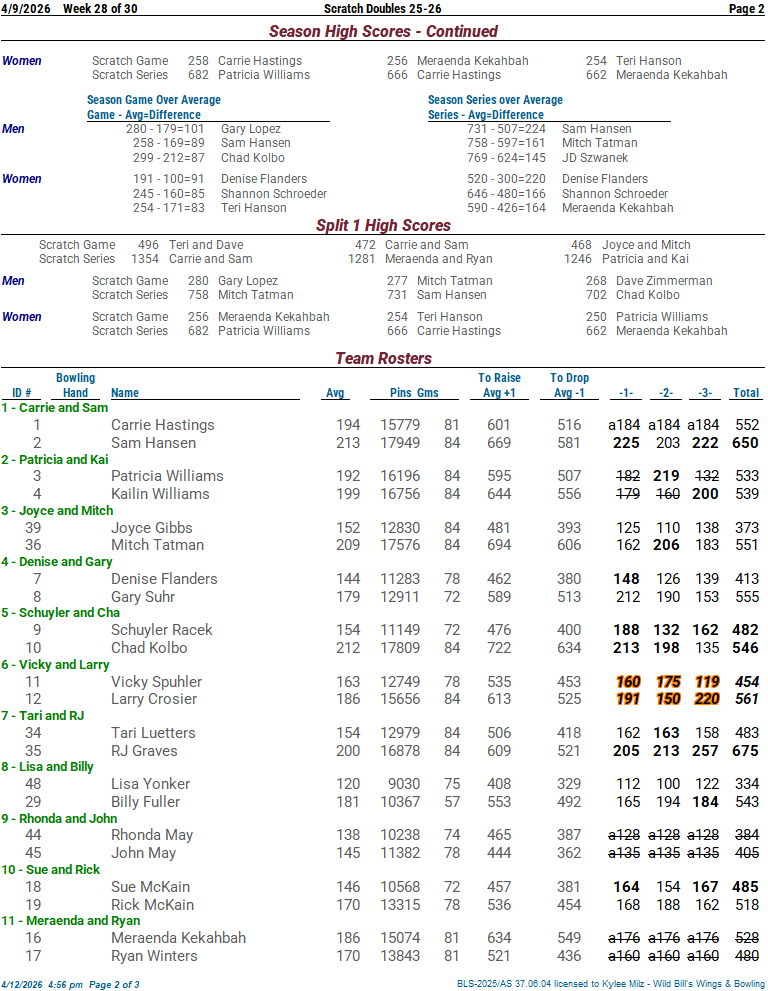The height and width of the screenshot is (991, 768).
Task: Select 'Scratch Doubles 25-26' league title
Action: pyautogui.click(x=382, y=8)
